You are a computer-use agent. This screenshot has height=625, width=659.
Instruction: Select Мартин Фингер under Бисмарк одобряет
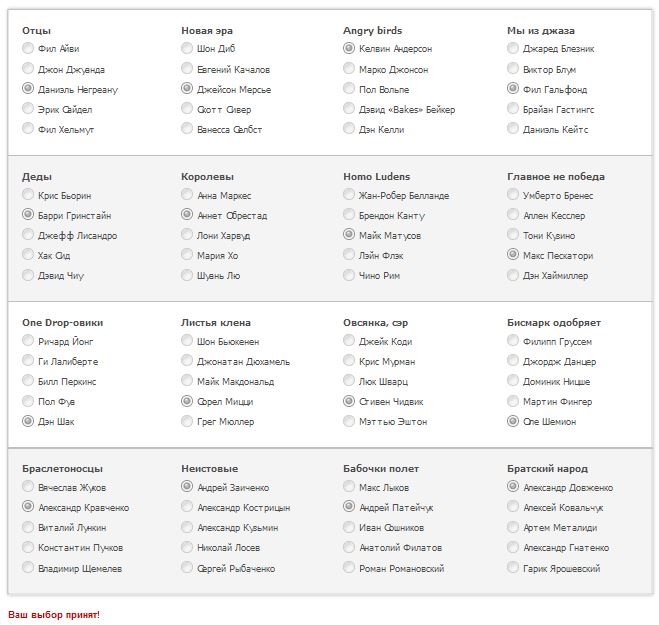click(x=513, y=401)
